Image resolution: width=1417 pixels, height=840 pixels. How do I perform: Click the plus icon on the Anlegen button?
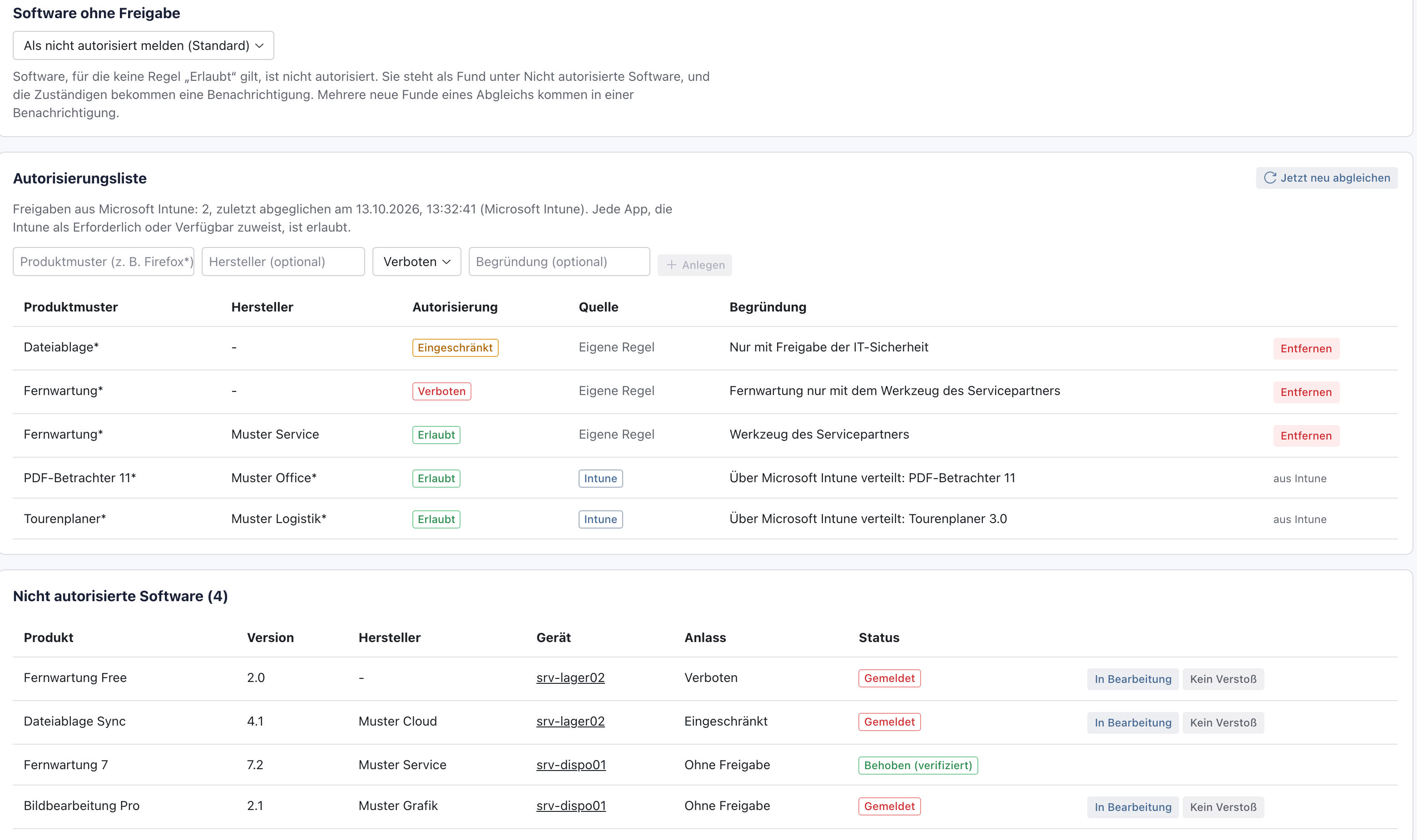[671, 265]
